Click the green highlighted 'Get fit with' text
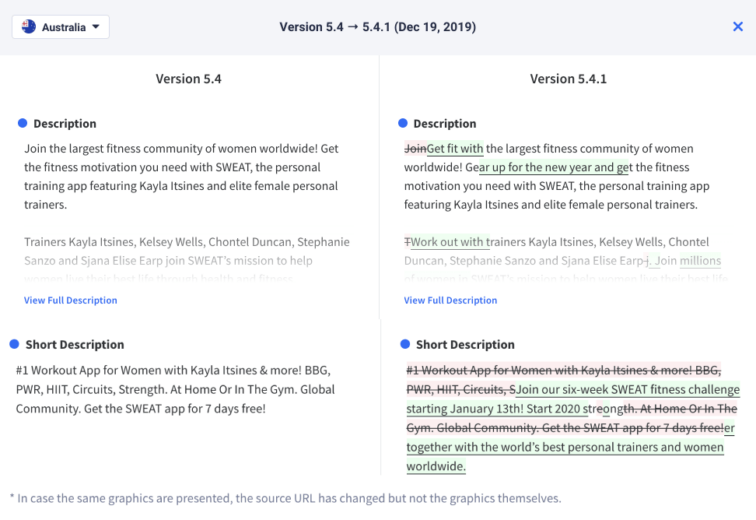 (x=455, y=149)
